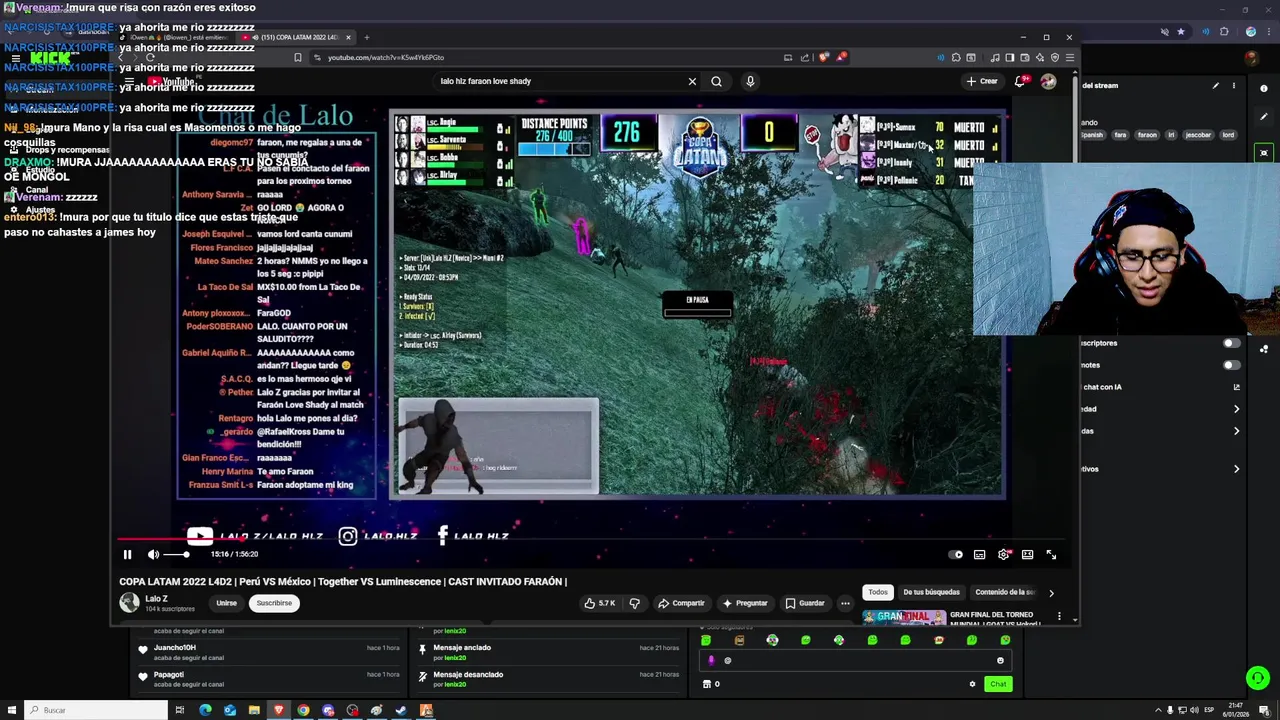Click the green Chat send button
The height and width of the screenshot is (720, 1280).
click(998, 684)
